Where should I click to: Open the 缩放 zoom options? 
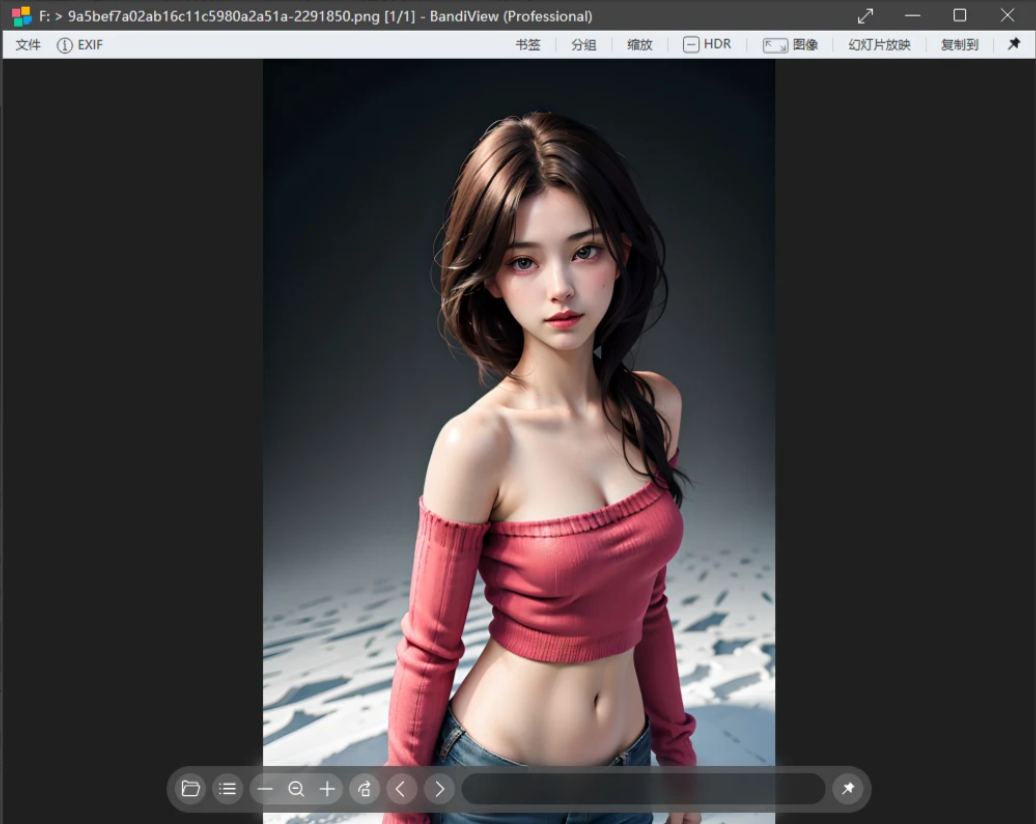(639, 44)
